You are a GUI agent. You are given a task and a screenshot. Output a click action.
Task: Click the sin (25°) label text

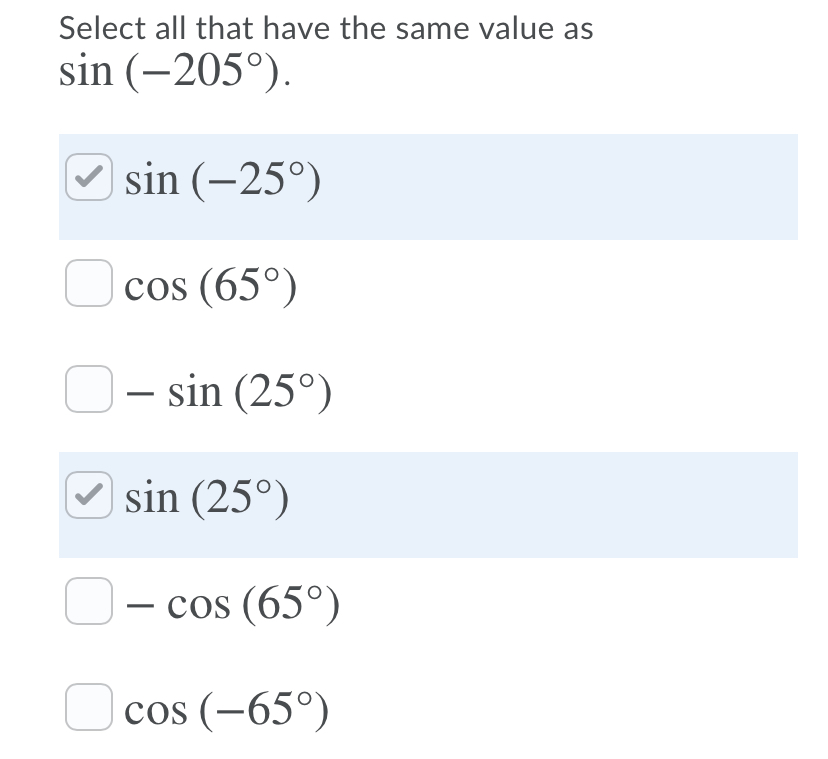point(205,495)
